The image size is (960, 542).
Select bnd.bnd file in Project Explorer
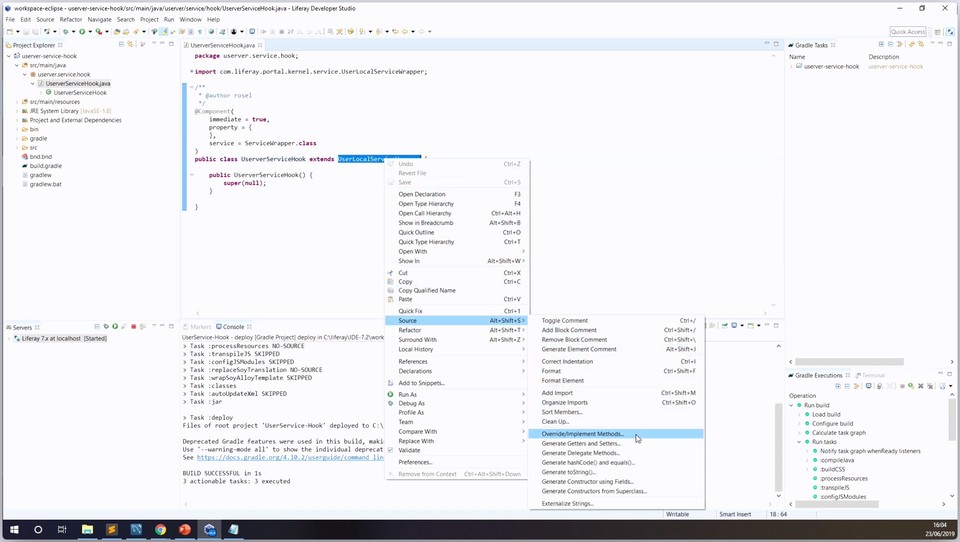pyautogui.click(x=40, y=157)
